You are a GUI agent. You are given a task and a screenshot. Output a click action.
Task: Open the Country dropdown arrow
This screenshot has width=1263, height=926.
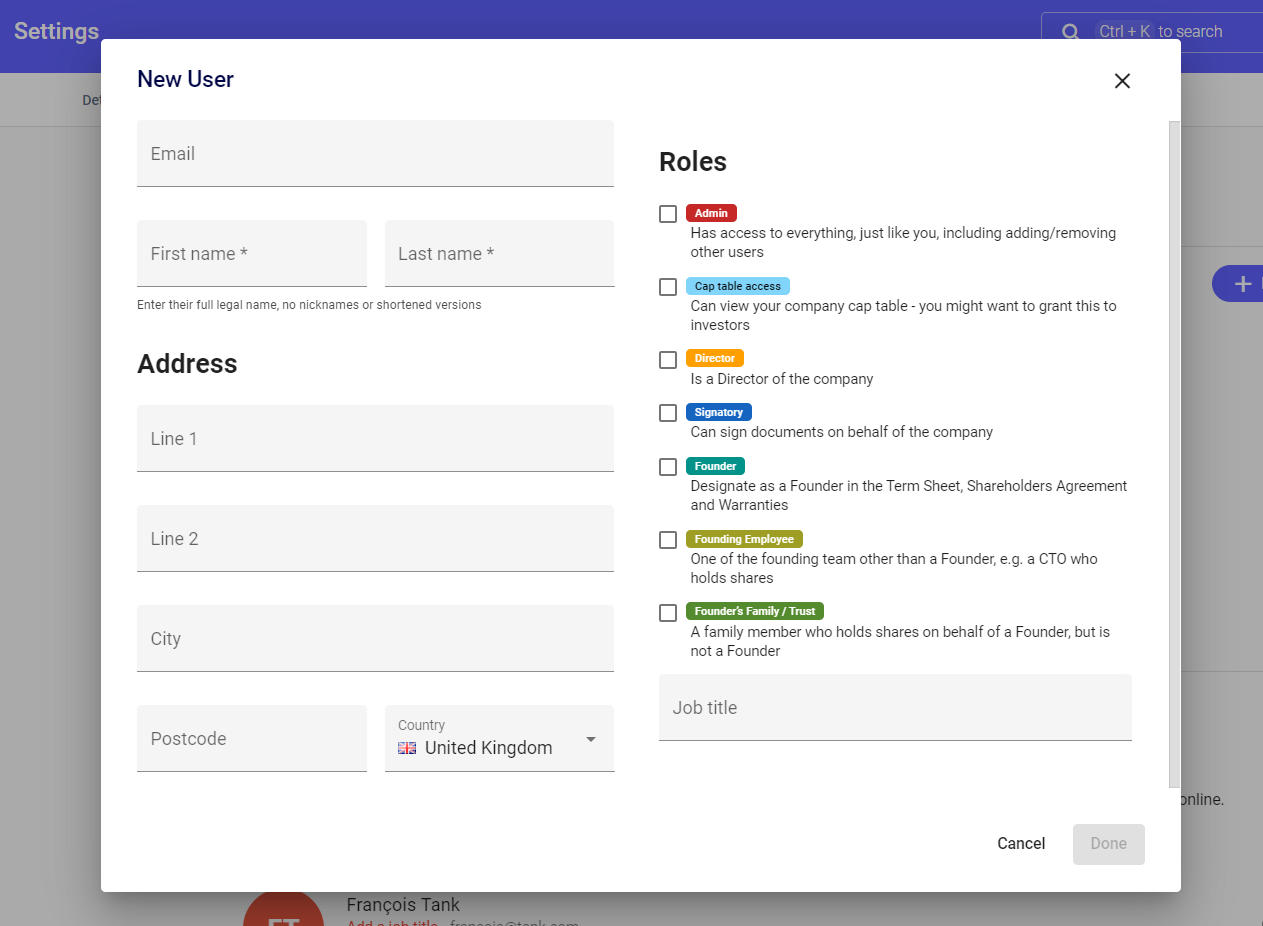(591, 739)
